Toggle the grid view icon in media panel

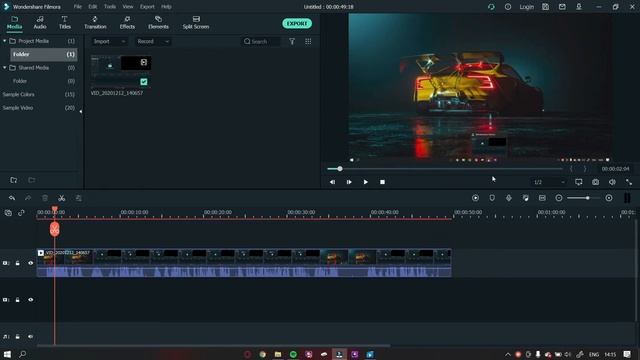tap(308, 41)
